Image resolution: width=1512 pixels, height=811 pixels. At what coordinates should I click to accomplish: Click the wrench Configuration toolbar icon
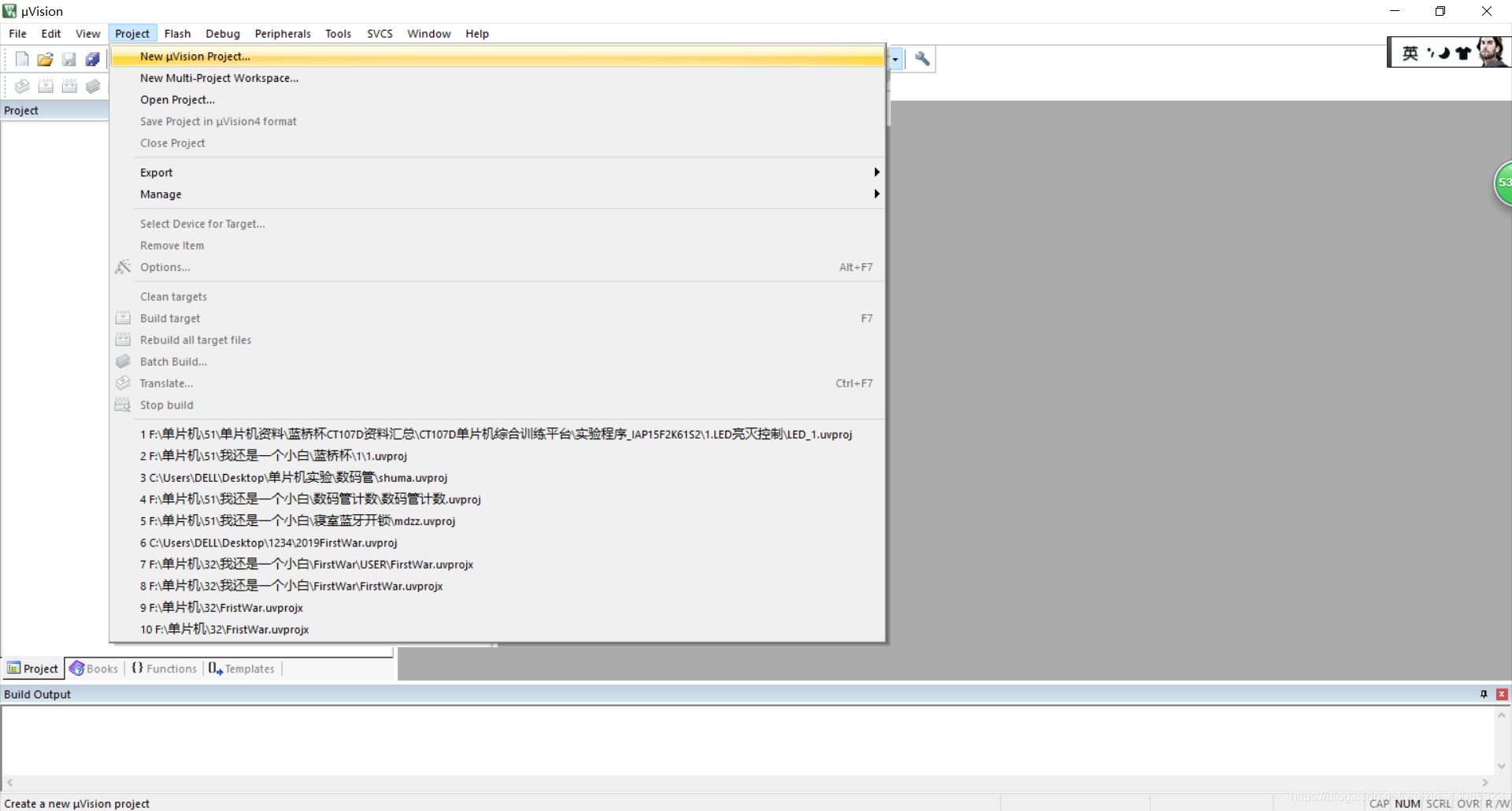tap(922, 58)
